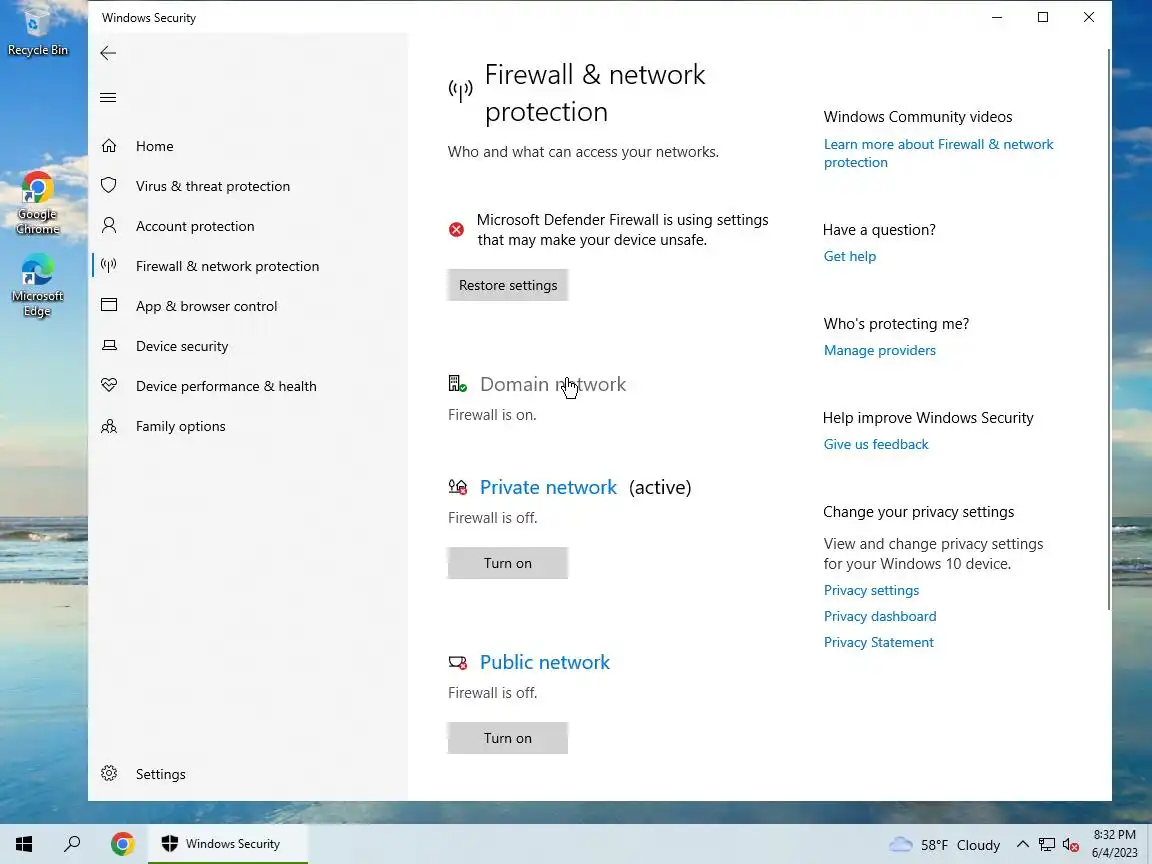Open the Recycle Bin desktop icon
The image size is (1152, 864).
[37, 31]
